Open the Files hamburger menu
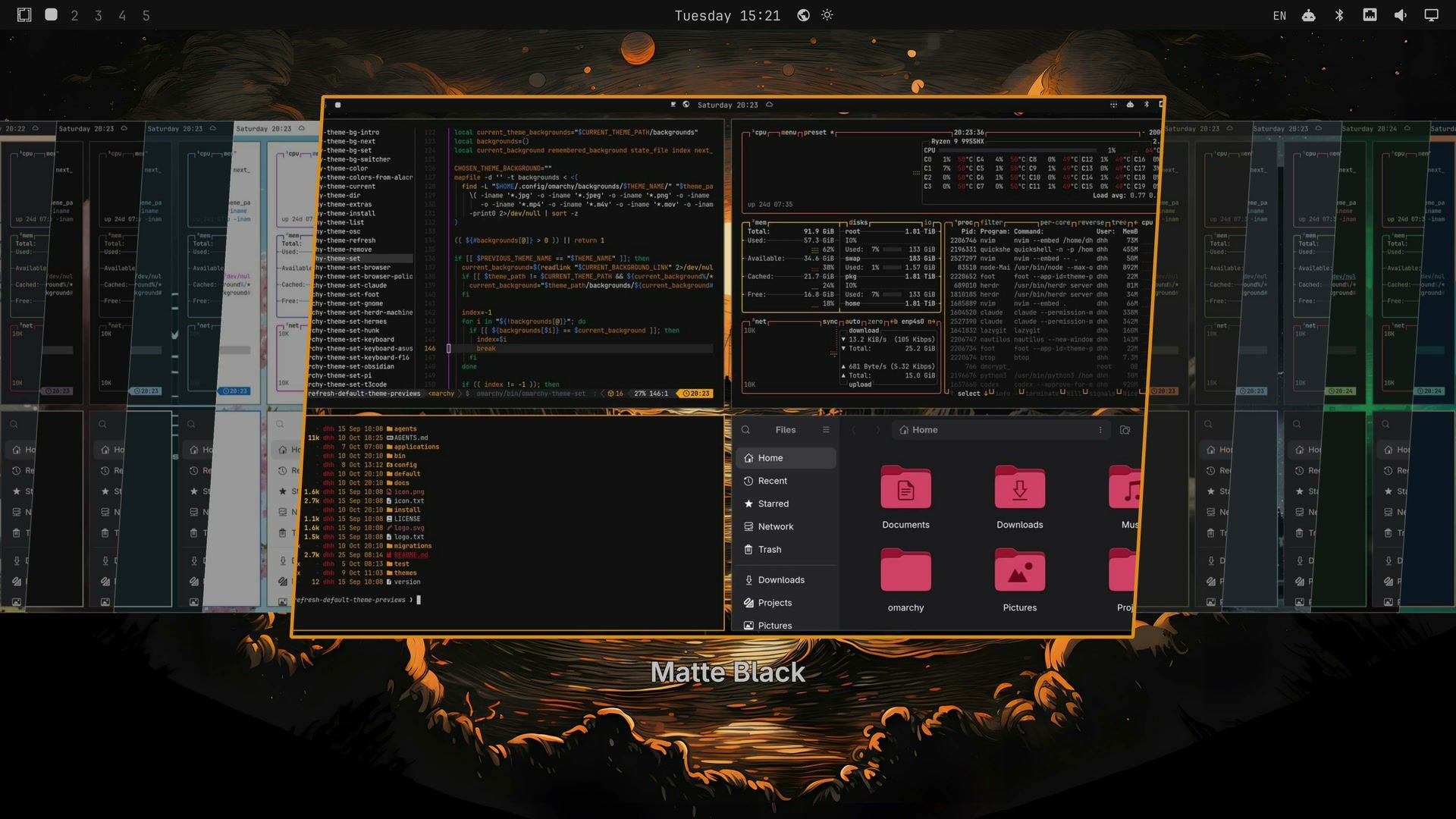Viewport: 1456px width, 819px height. pyautogui.click(x=826, y=430)
